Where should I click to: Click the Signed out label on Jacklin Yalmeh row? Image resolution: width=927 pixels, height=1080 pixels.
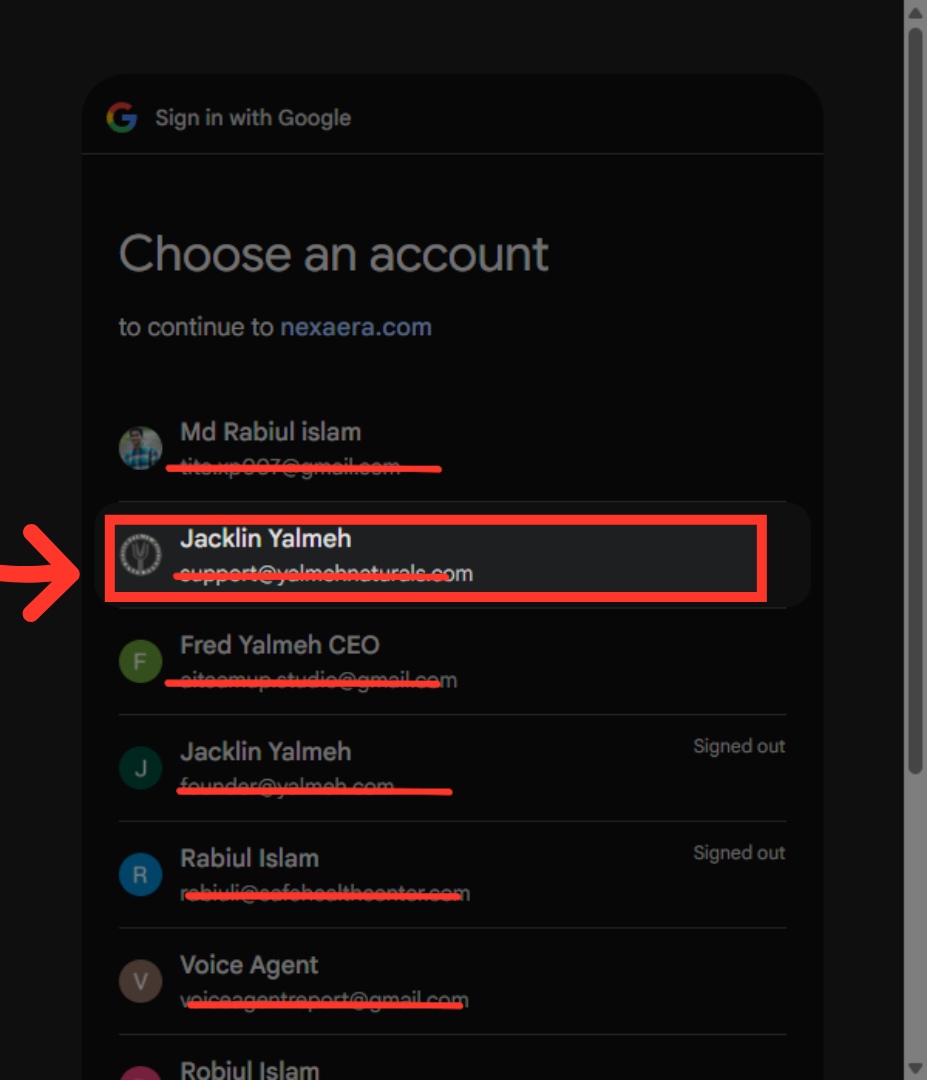click(x=739, y=746)
